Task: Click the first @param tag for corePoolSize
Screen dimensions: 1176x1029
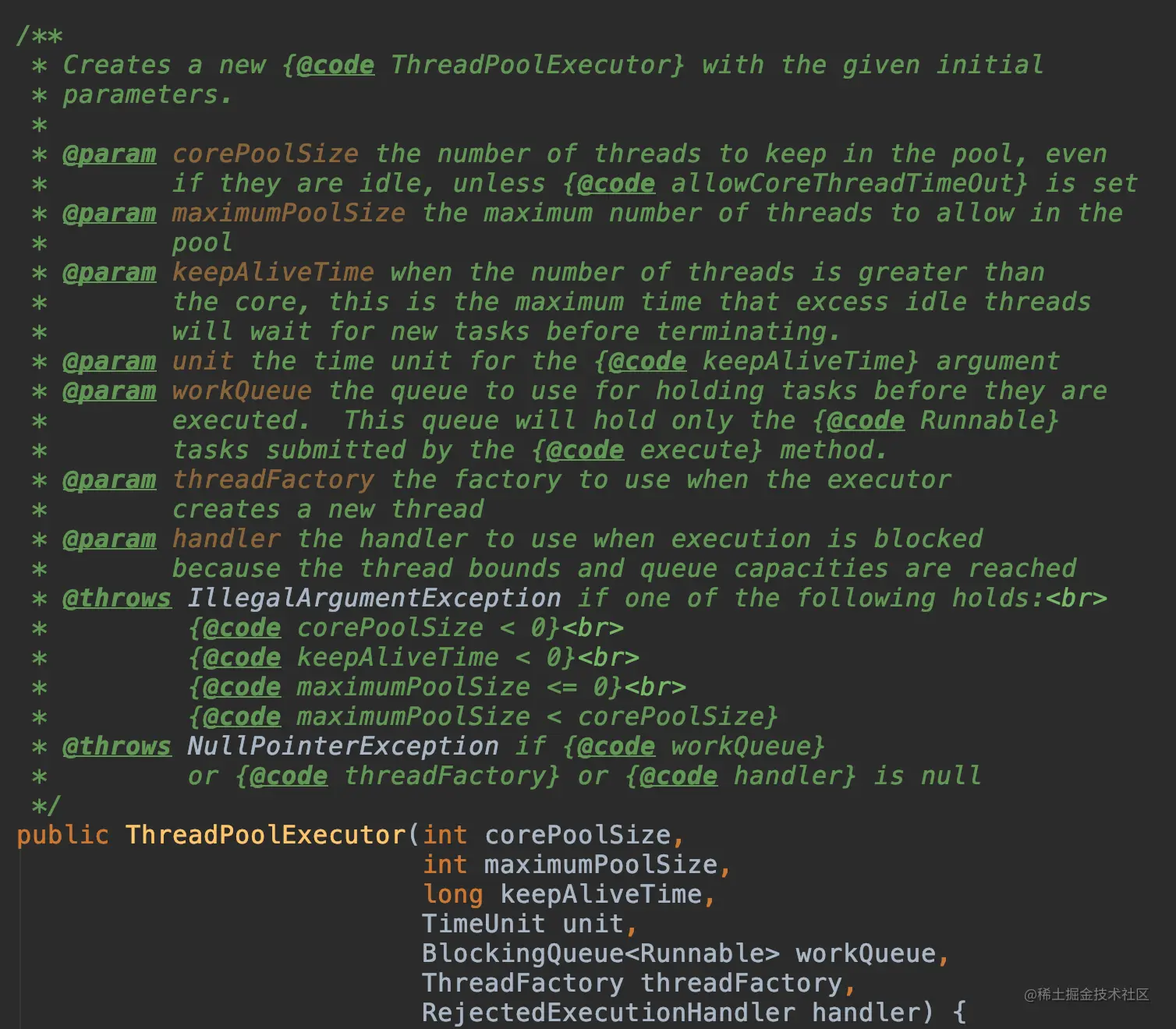Action: click(109, 154)
